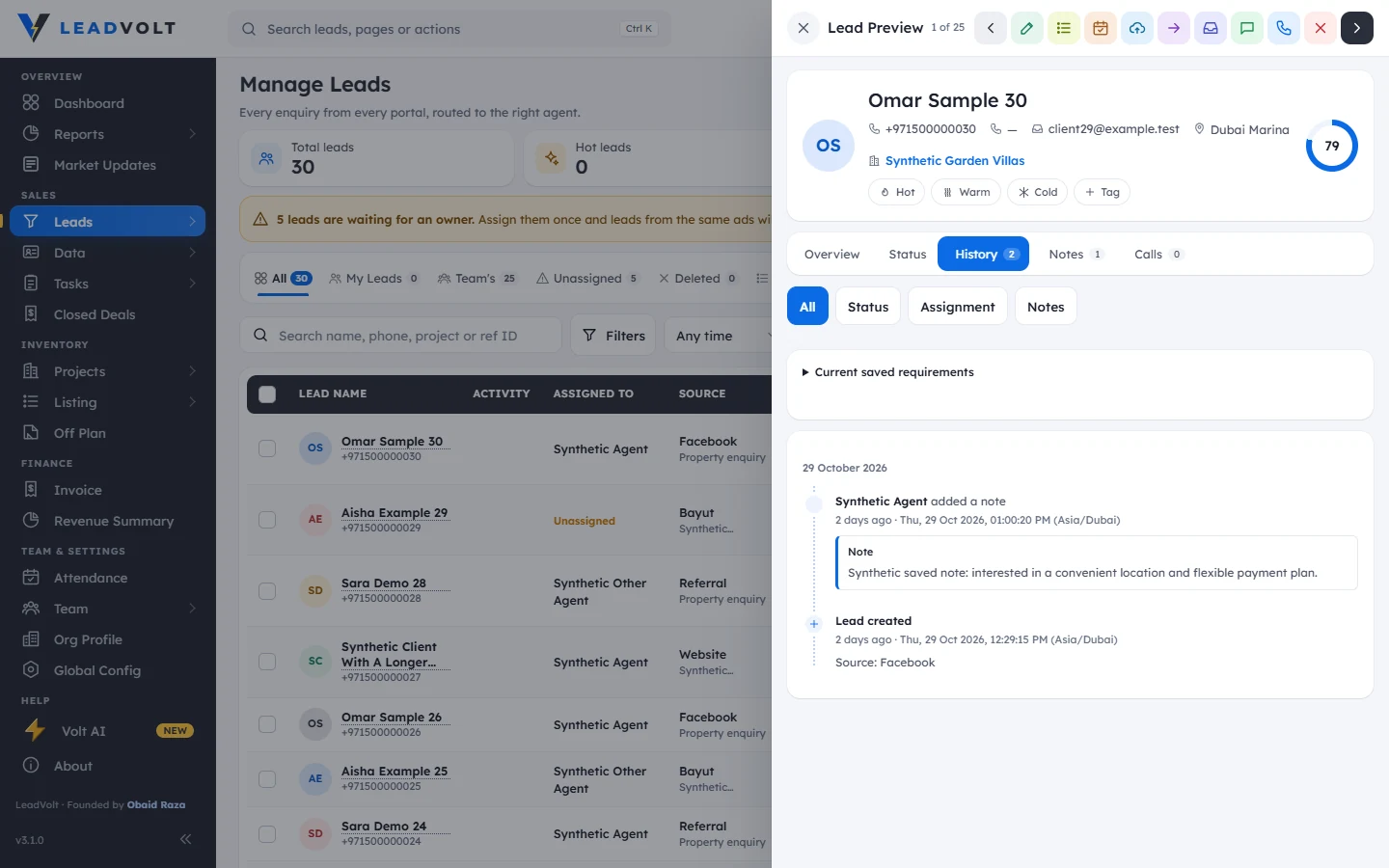Click the purple arrow transfer icon

pyautogui.click(x=1174, y=28)
